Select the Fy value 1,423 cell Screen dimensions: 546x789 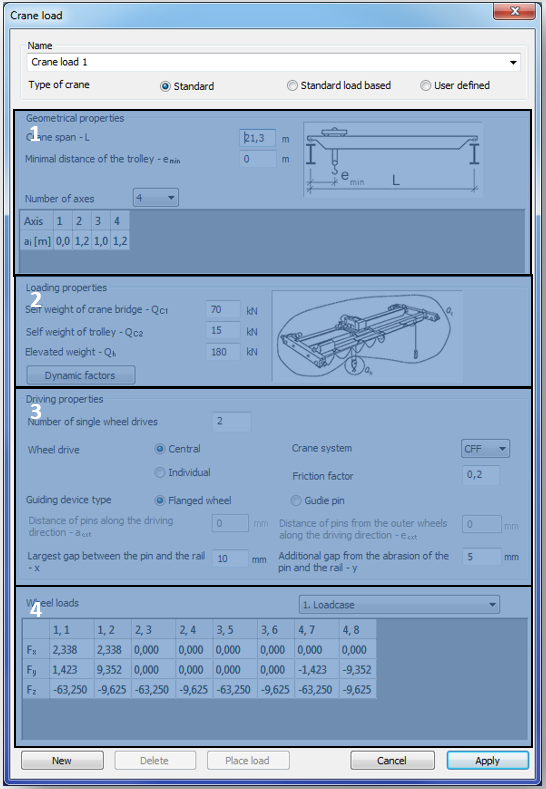tap(72, 670)
